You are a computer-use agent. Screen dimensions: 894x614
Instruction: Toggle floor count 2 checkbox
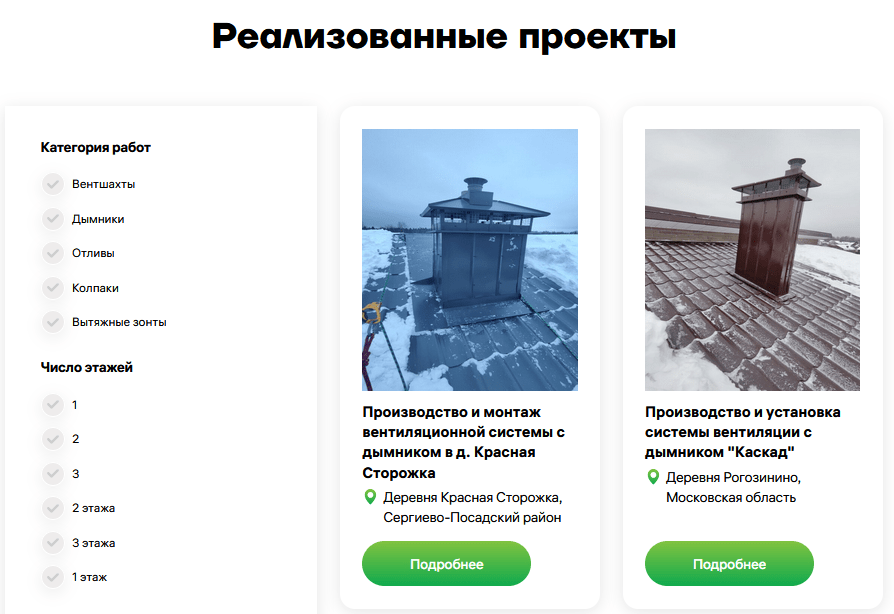coord(53,439)
